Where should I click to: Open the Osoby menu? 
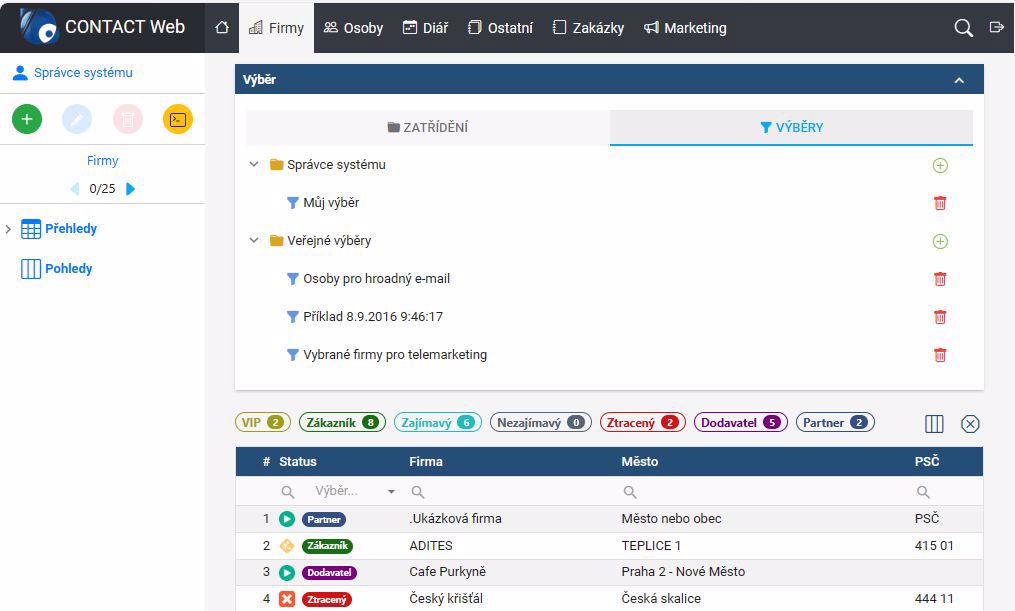point(353,28)
